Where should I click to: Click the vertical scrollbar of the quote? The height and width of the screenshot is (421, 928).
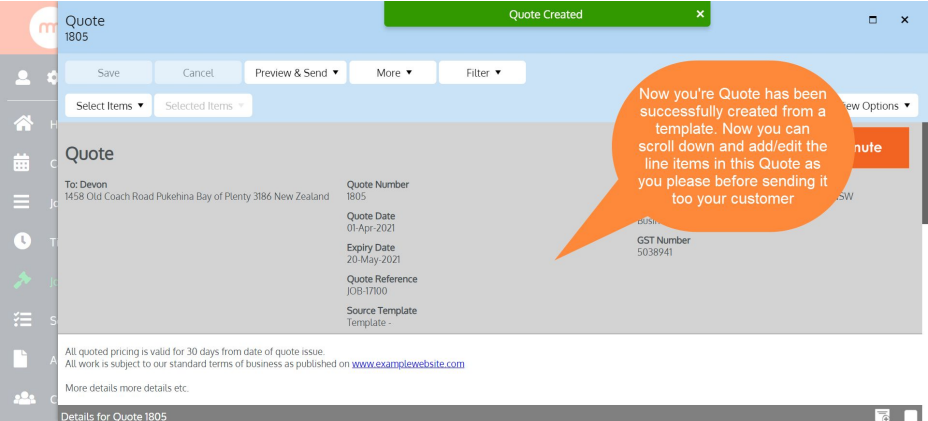point(924,173)
